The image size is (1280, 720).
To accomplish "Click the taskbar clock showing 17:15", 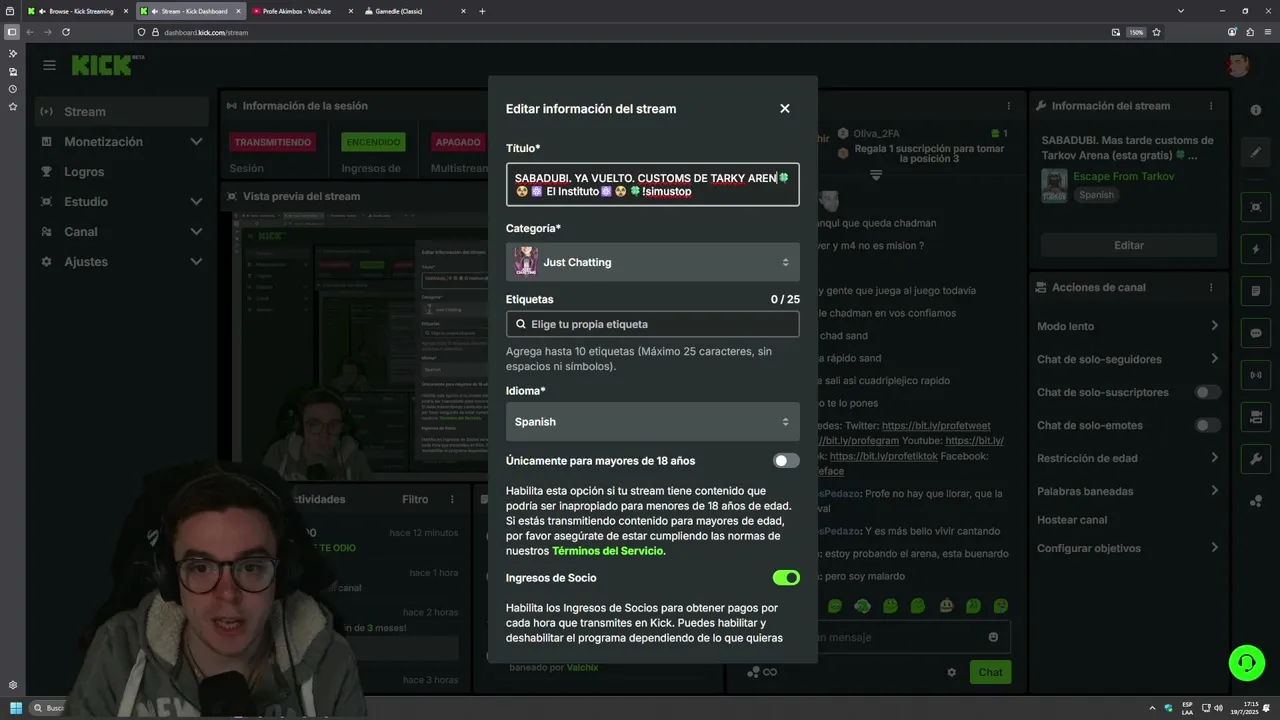I will click(x=1243, y=708).
